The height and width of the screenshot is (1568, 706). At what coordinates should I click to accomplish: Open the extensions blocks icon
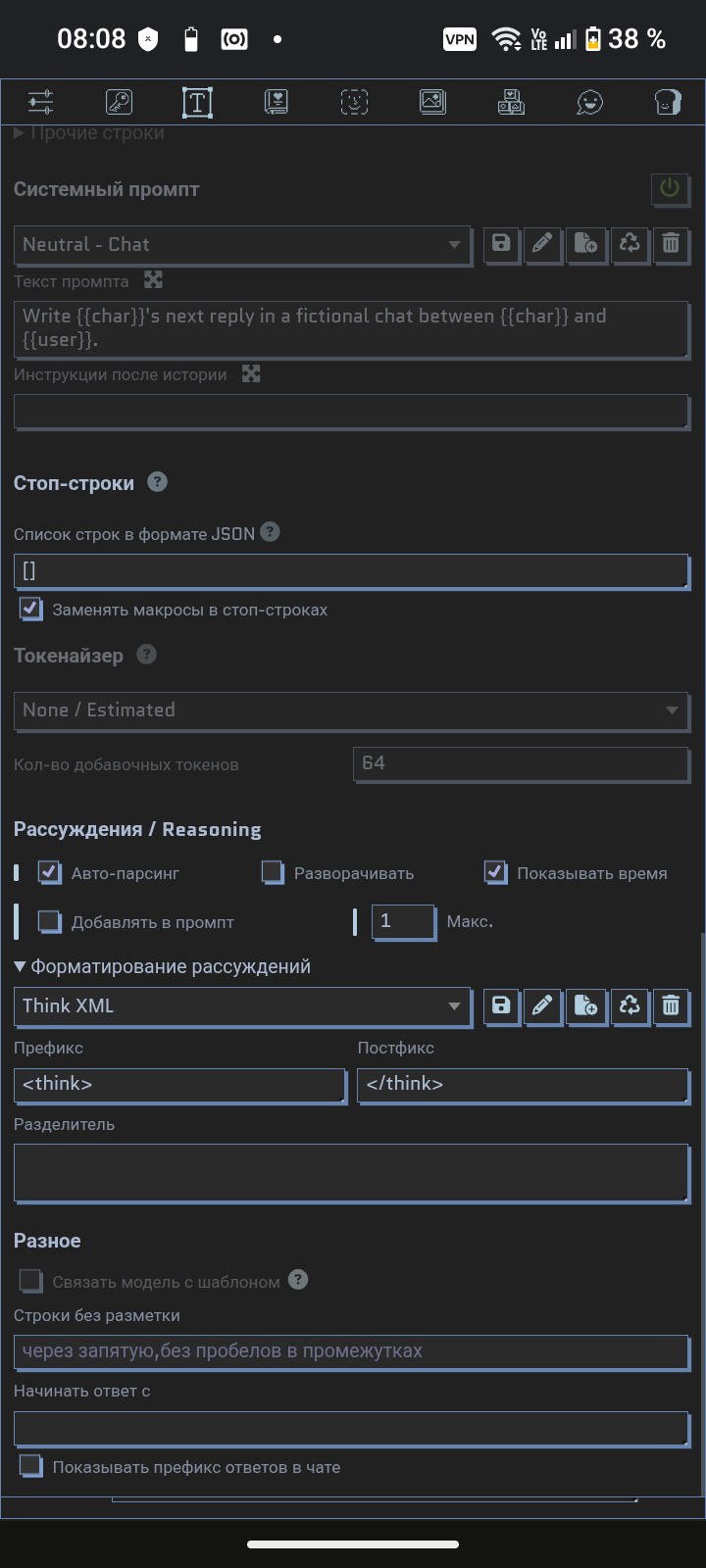click(511, 102)
